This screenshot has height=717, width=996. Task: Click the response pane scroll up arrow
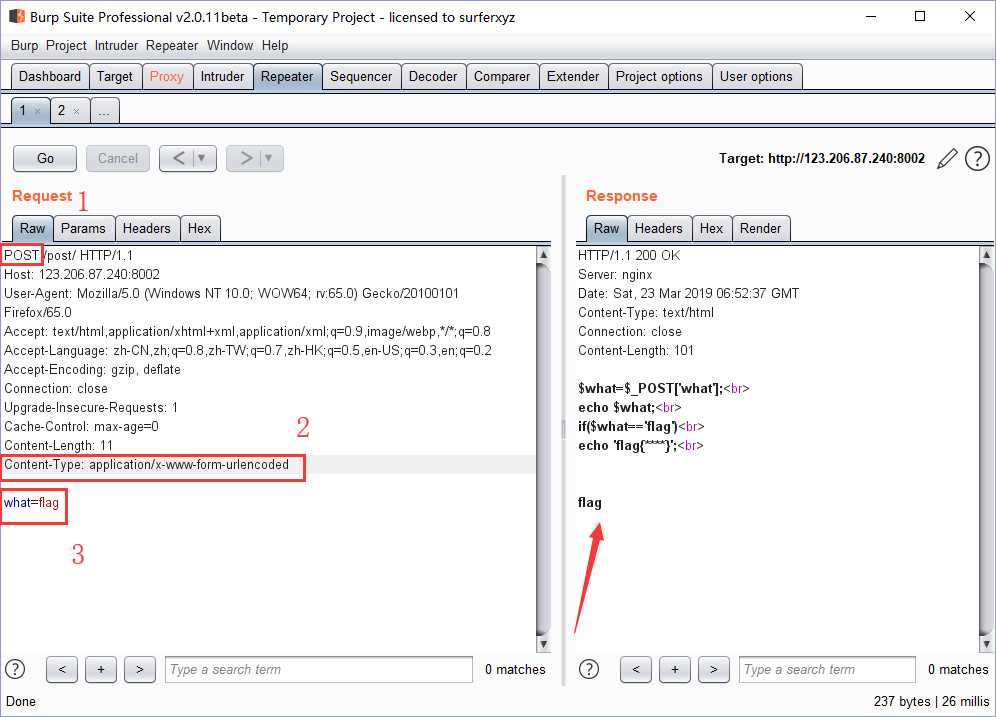[x=986, y=255]
